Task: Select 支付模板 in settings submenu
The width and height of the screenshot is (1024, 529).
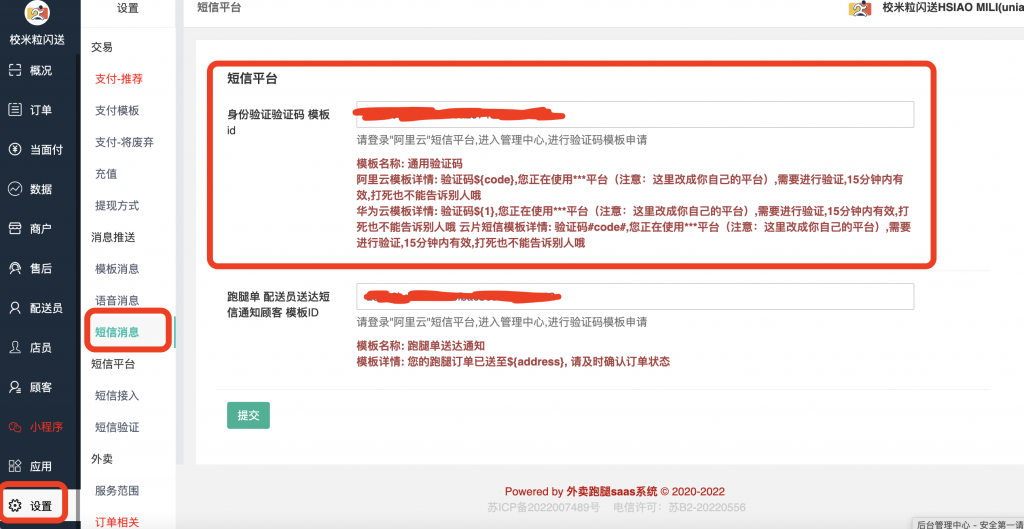Action: [117, 110]
